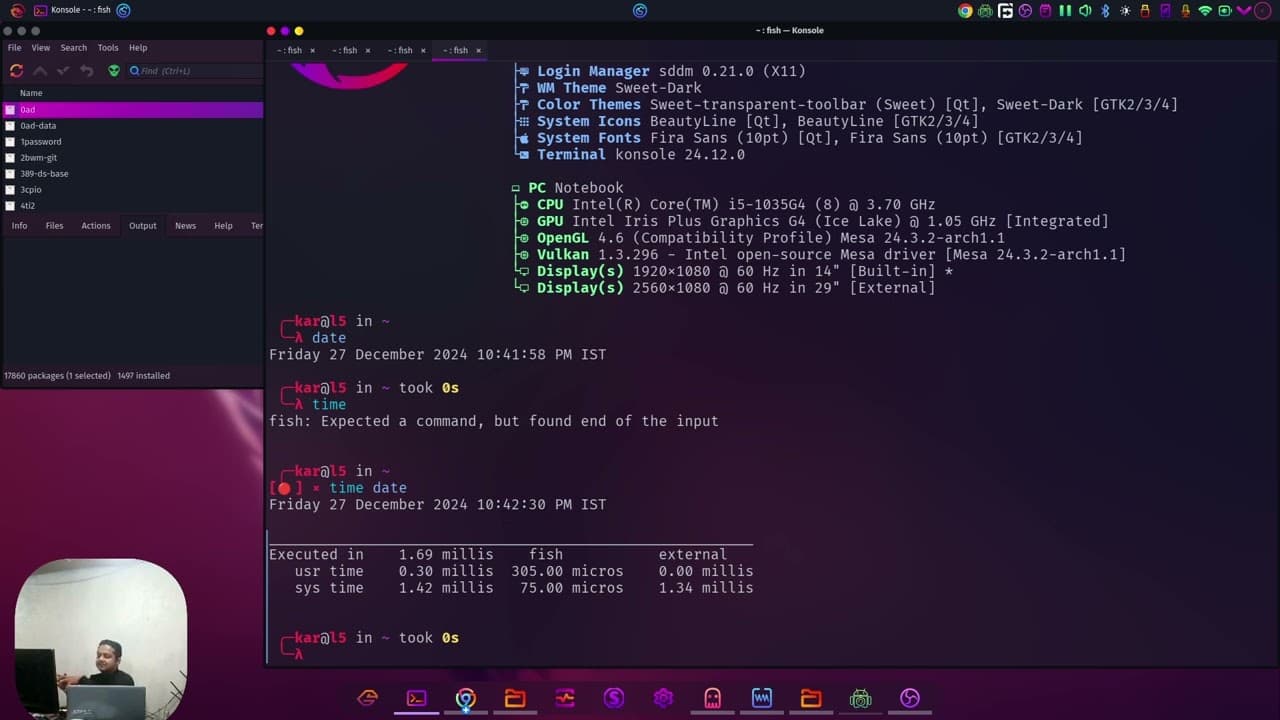
Task: Open the system monitor pulse icon in dock
Action: (565, 698)
